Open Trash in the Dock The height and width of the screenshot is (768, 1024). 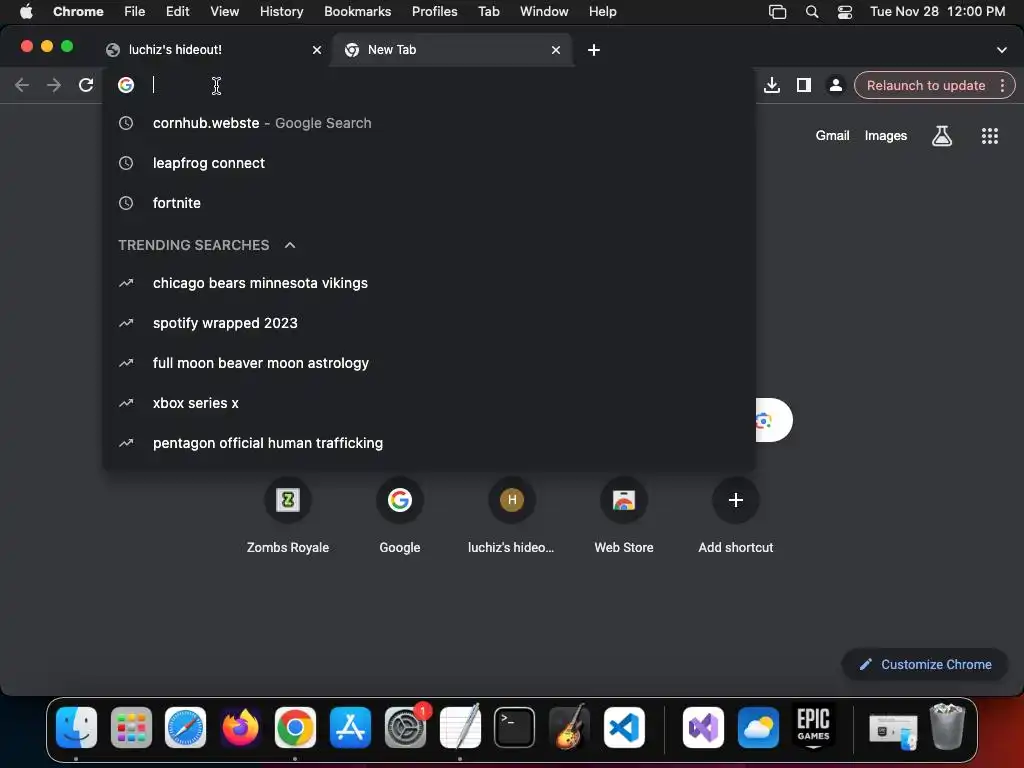coord(948,726)
